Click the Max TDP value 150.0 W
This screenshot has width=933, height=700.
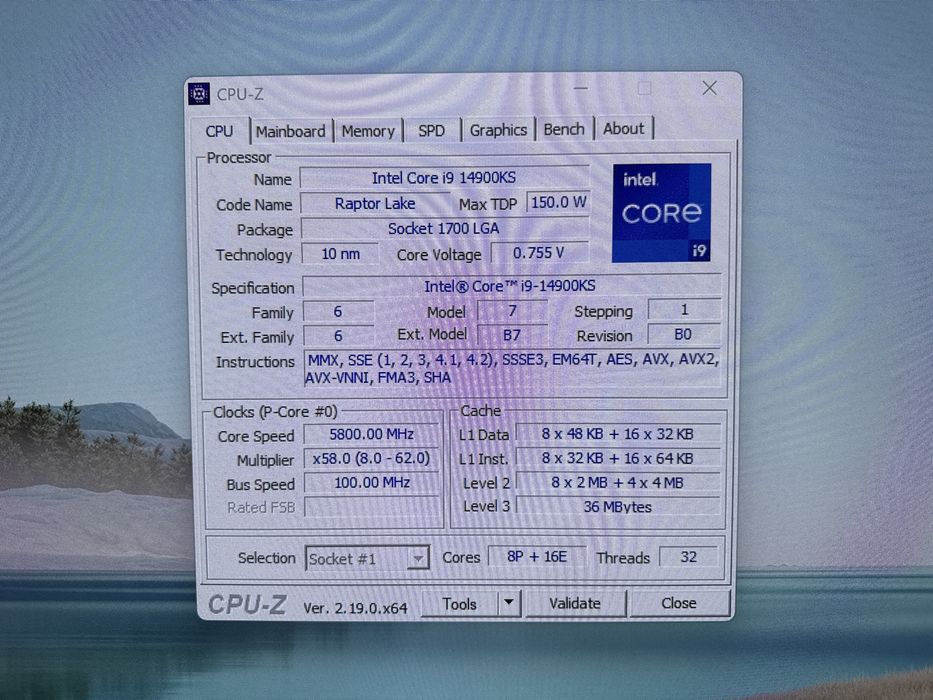558,202
